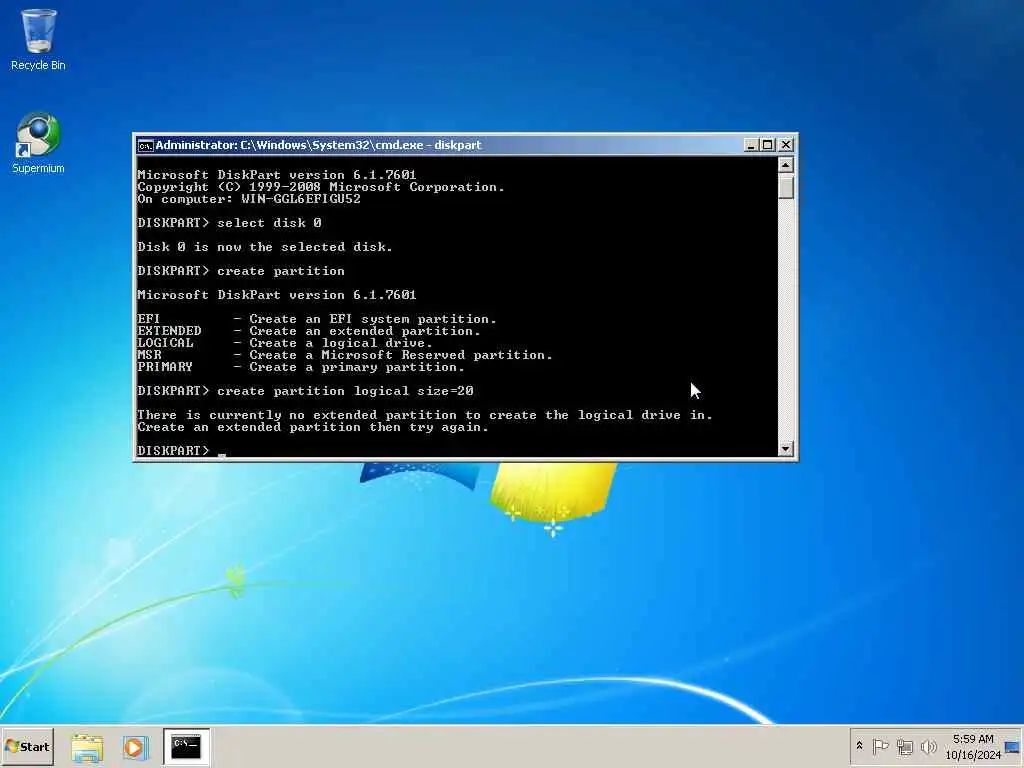Open the Action Center flag icon
Image resolution: width=1024 pixels, height=768 pixels.
[880, 746]
